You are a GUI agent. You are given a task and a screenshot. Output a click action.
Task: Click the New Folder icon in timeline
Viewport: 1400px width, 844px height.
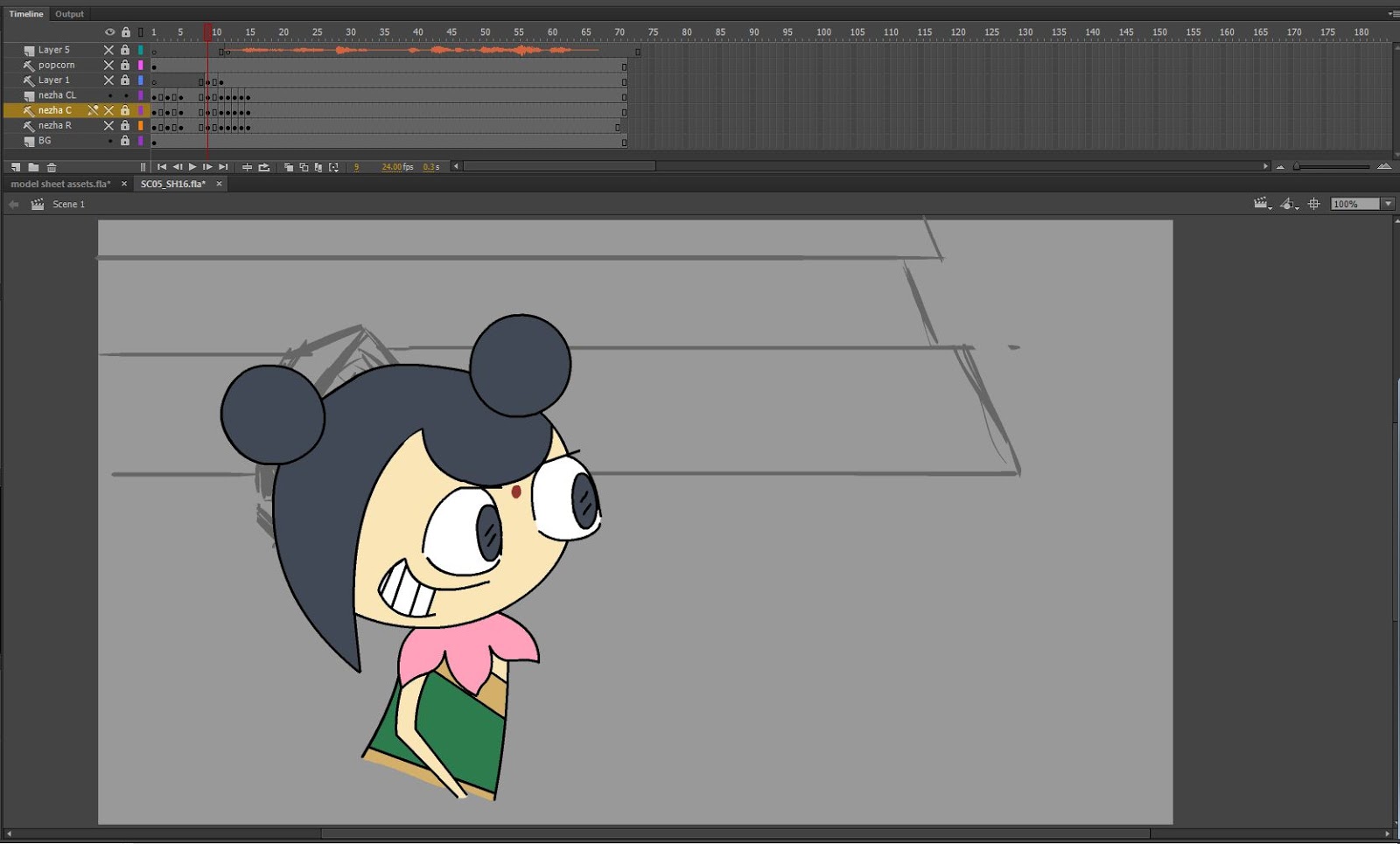pos(33,167)
